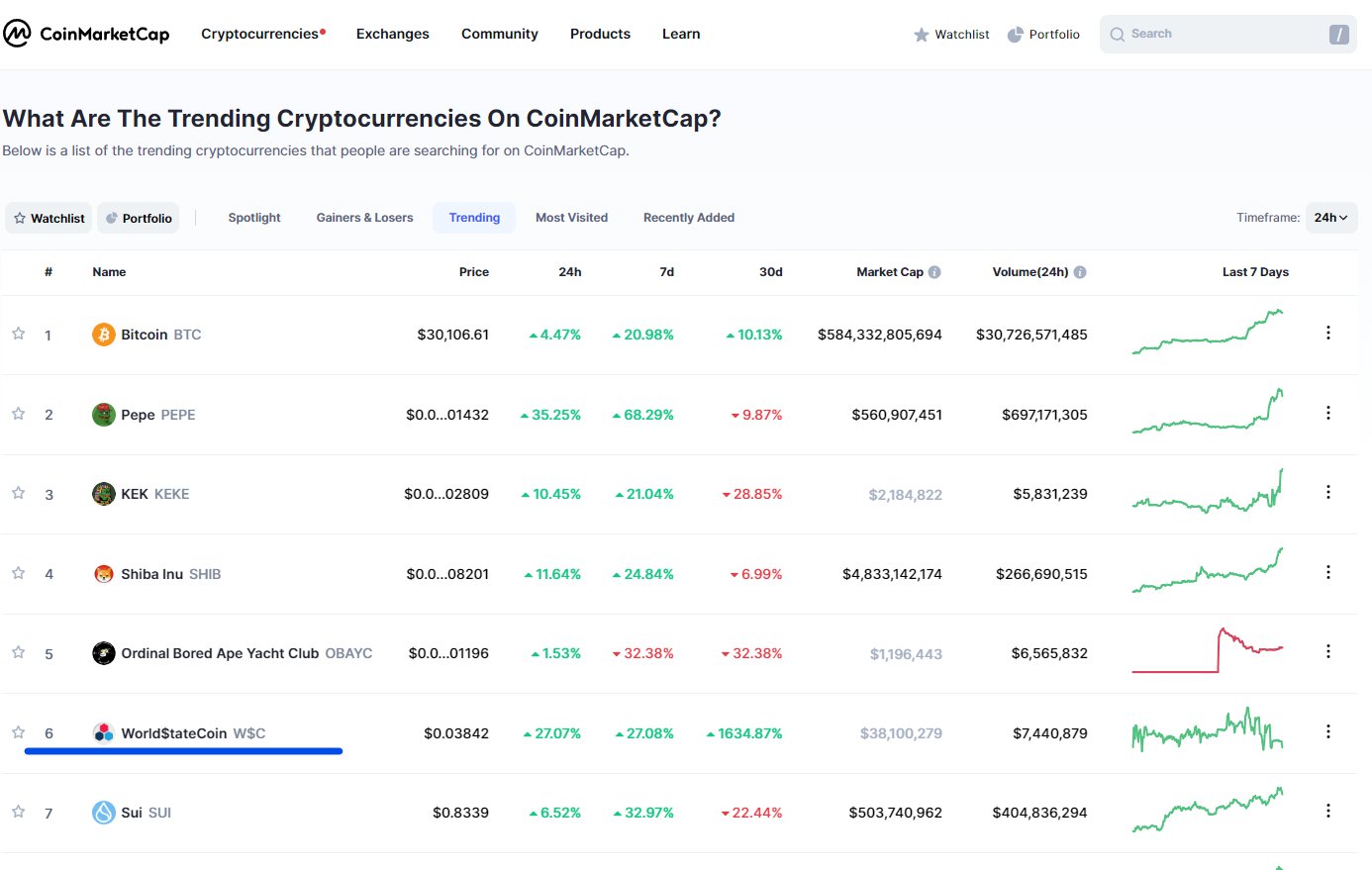Open more options for OBAYC row
This screenshot has width=1372, height=870.
coord(1328,651)
